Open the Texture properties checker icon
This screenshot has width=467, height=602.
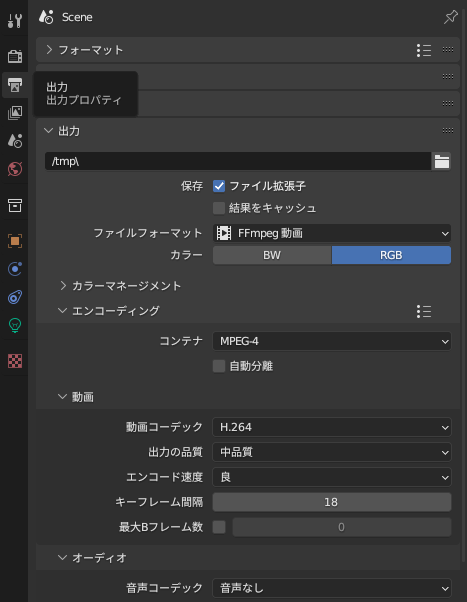[x=15, y=361]
